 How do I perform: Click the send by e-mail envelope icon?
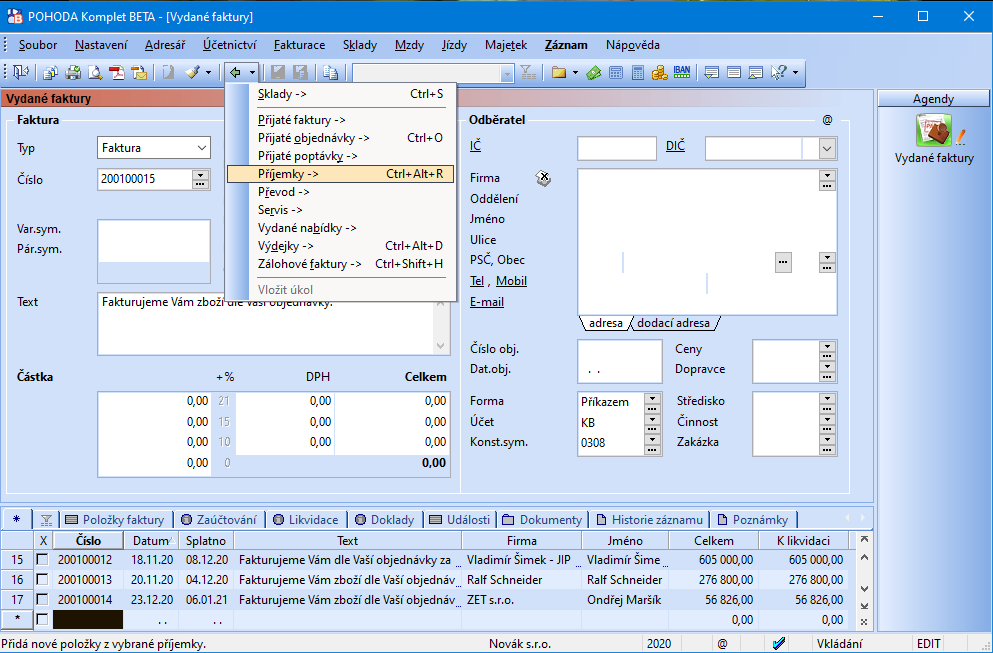pos(139,73)
